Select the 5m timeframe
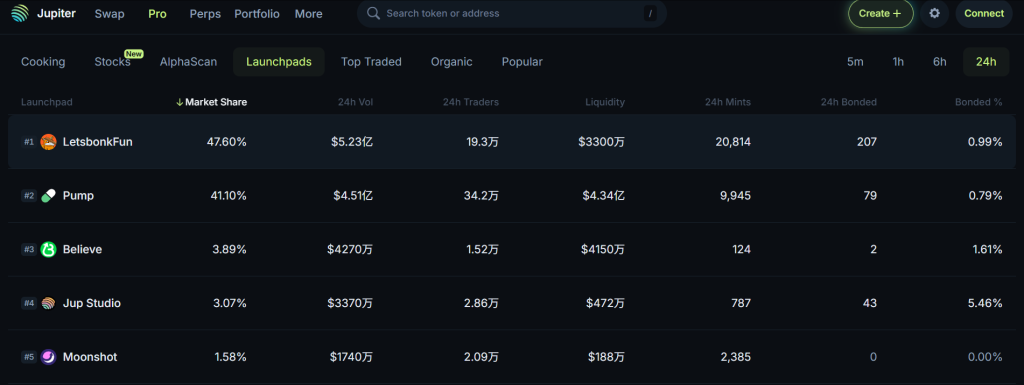 (855, 62)
